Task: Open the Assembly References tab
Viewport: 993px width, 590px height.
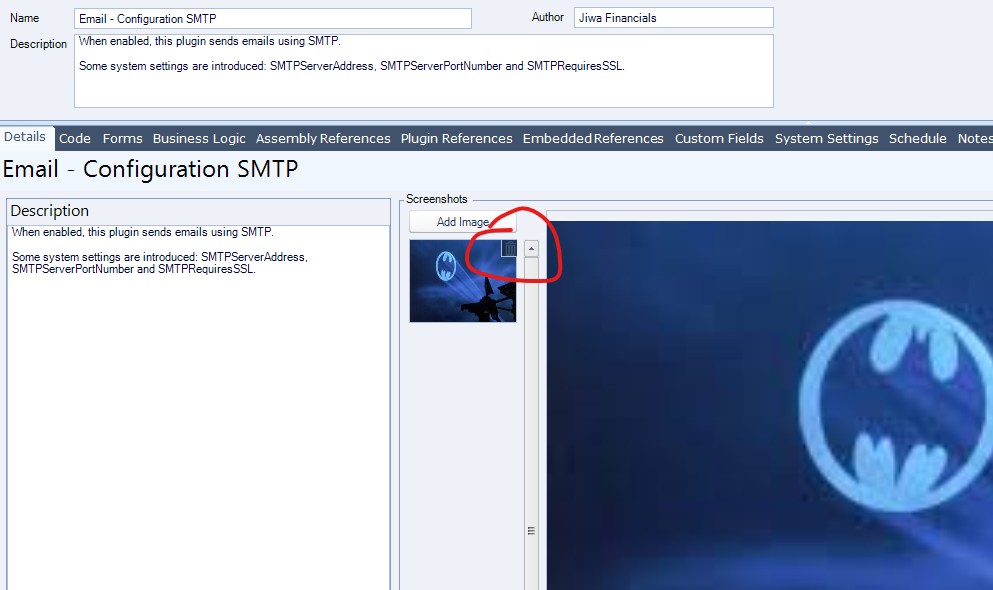Action: [323, 138]
